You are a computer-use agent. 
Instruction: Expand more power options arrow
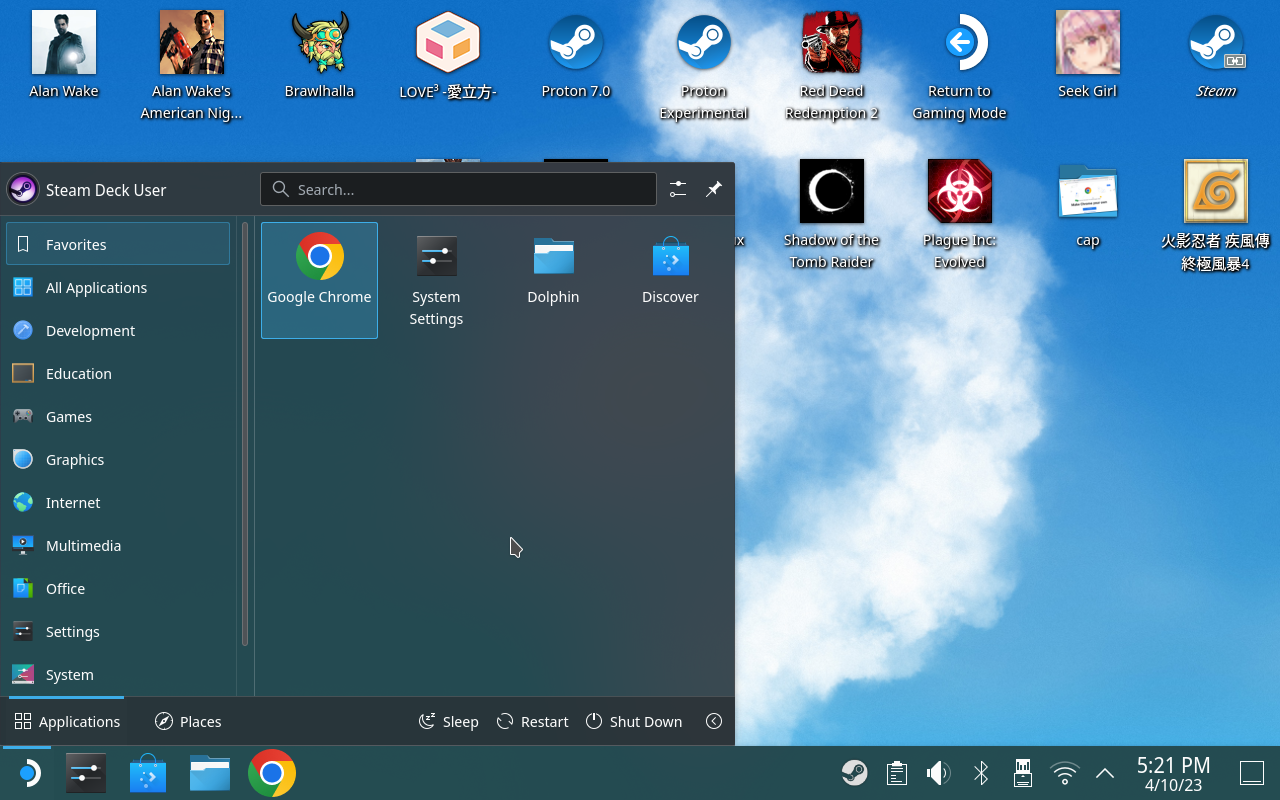coord(714,721)
